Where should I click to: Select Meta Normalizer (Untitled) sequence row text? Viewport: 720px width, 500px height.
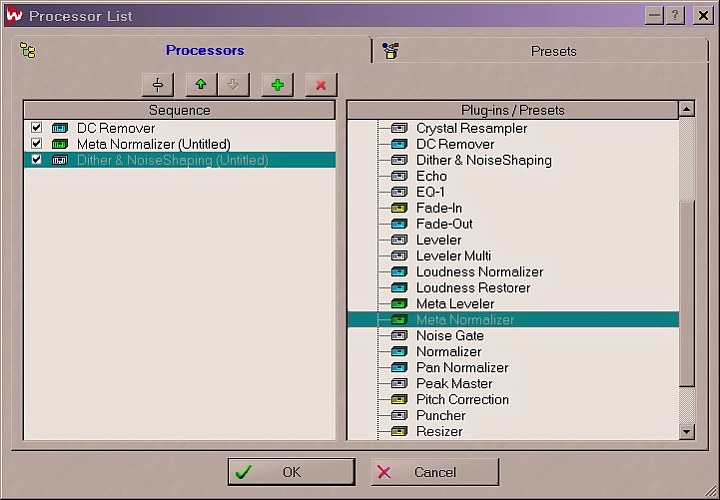154,144
